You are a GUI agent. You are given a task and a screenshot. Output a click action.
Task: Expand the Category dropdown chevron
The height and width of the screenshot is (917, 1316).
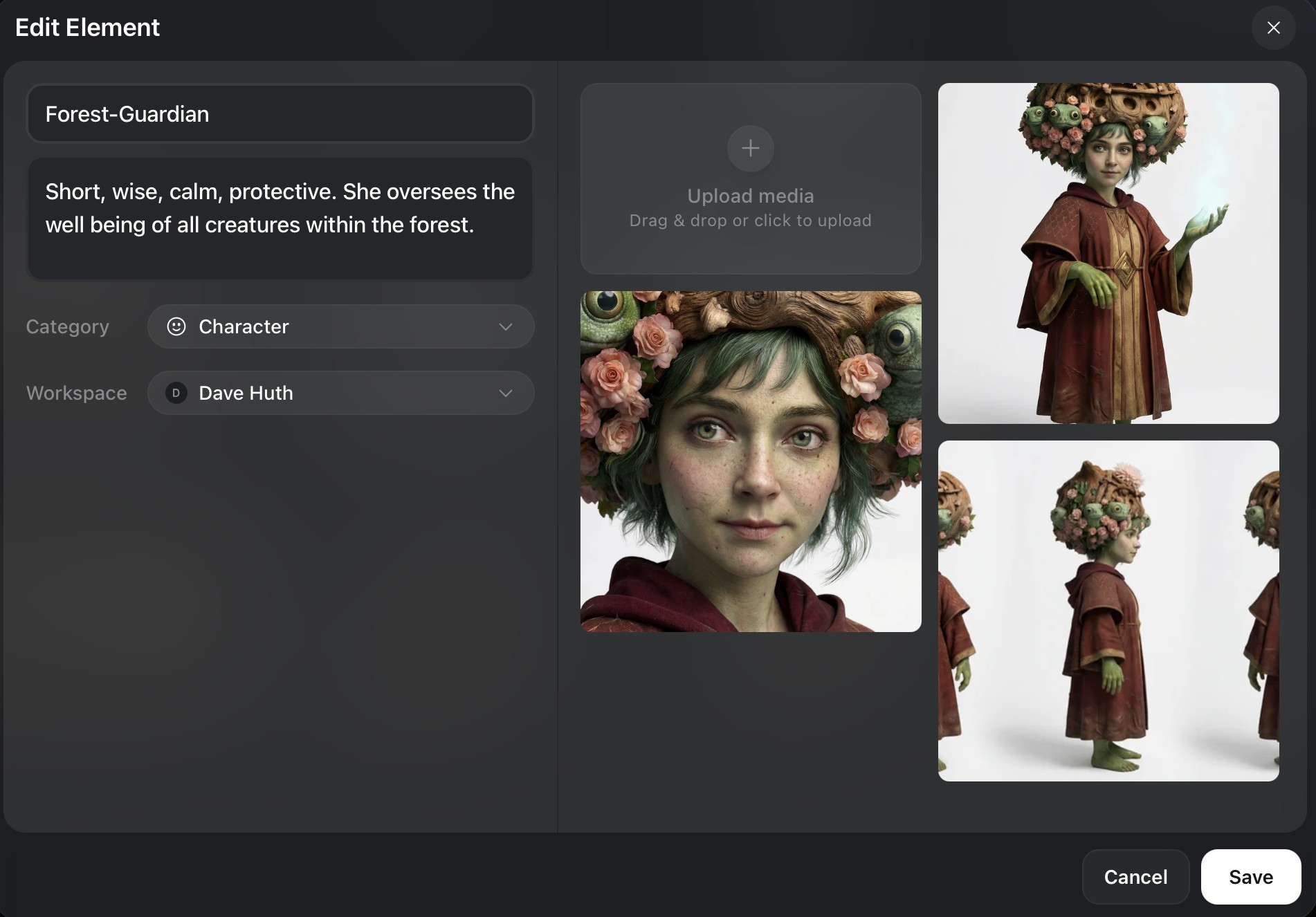(x=506, y=326)
